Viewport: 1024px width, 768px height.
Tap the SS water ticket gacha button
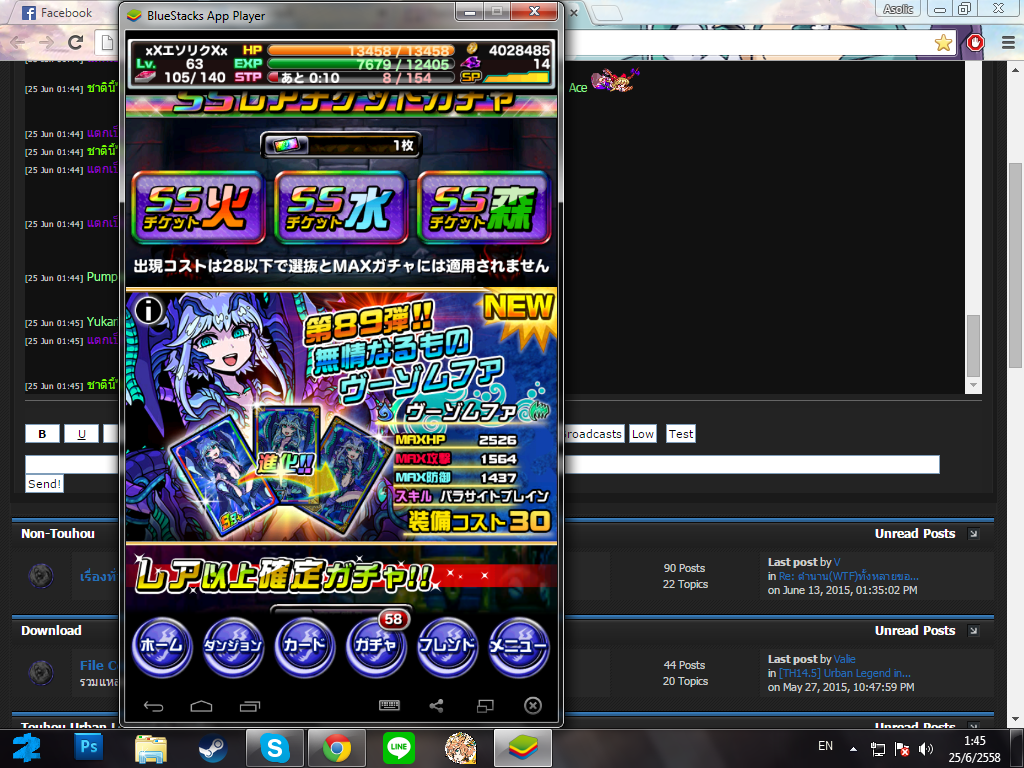[341, 208]
